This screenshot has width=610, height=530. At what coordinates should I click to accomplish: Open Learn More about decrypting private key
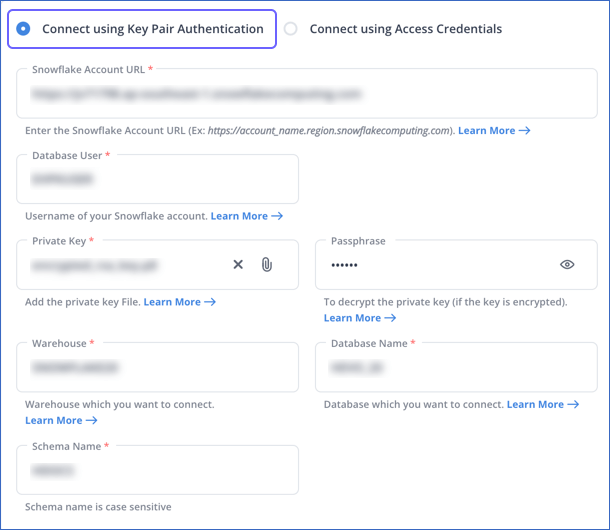point(360,318)
